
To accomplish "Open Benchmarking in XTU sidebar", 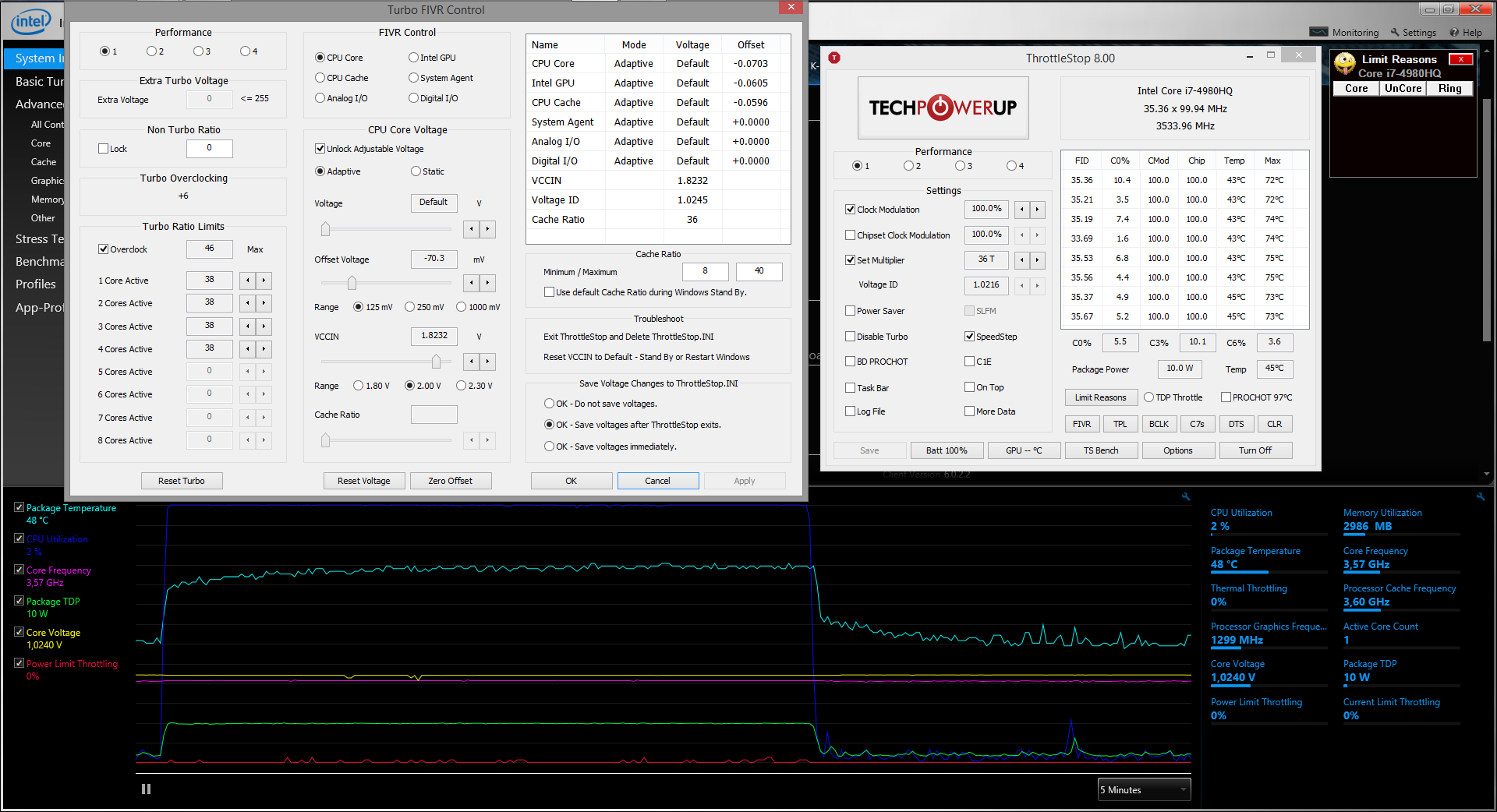I will point(39,262).
